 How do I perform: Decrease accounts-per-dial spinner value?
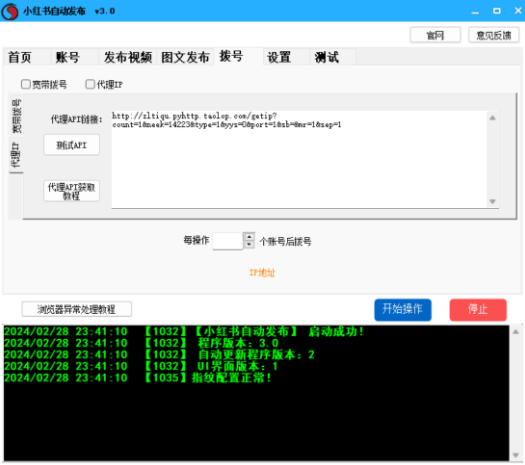point(249,245)
